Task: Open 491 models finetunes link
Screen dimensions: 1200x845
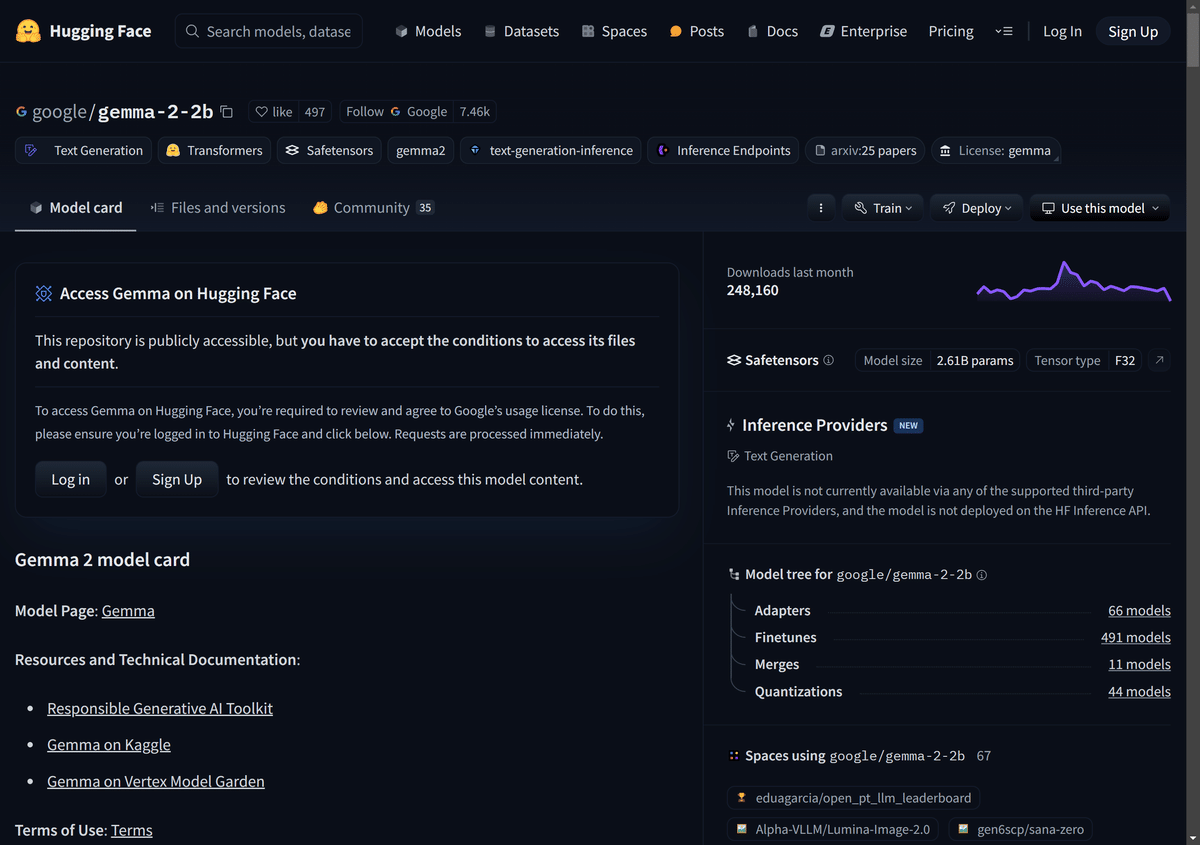Action: (1136, 637)
